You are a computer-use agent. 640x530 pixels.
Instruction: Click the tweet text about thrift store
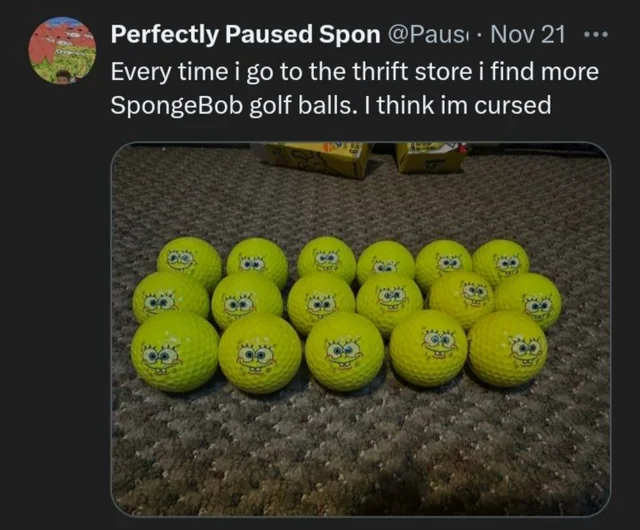355,88
